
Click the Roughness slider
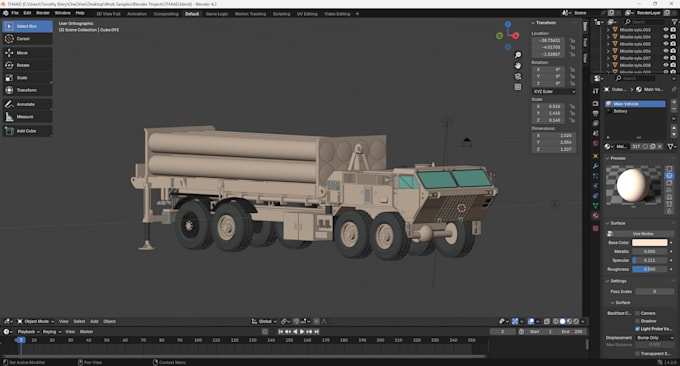click(649, 269)
